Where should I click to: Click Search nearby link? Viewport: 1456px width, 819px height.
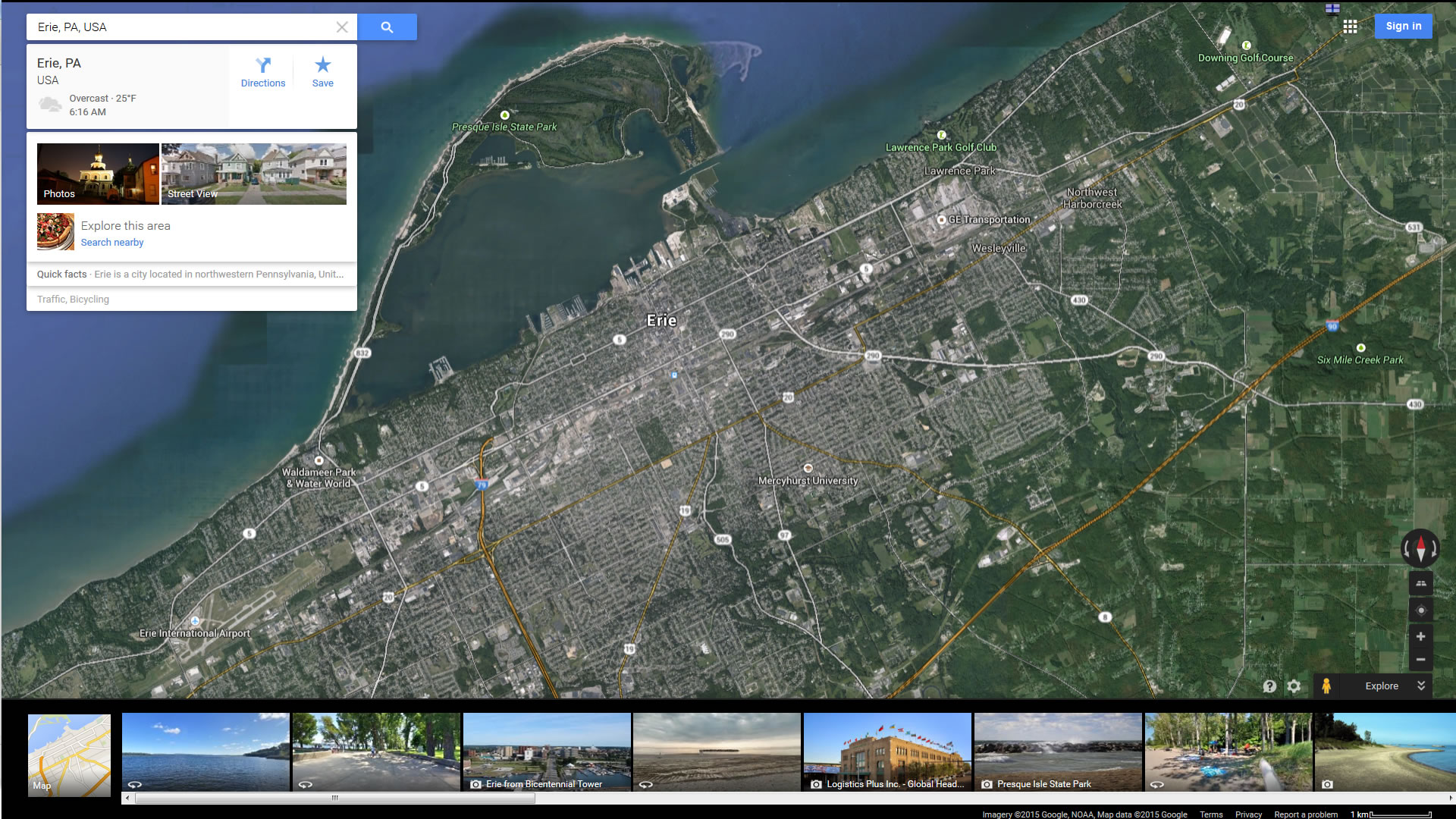tap(112, 243)
